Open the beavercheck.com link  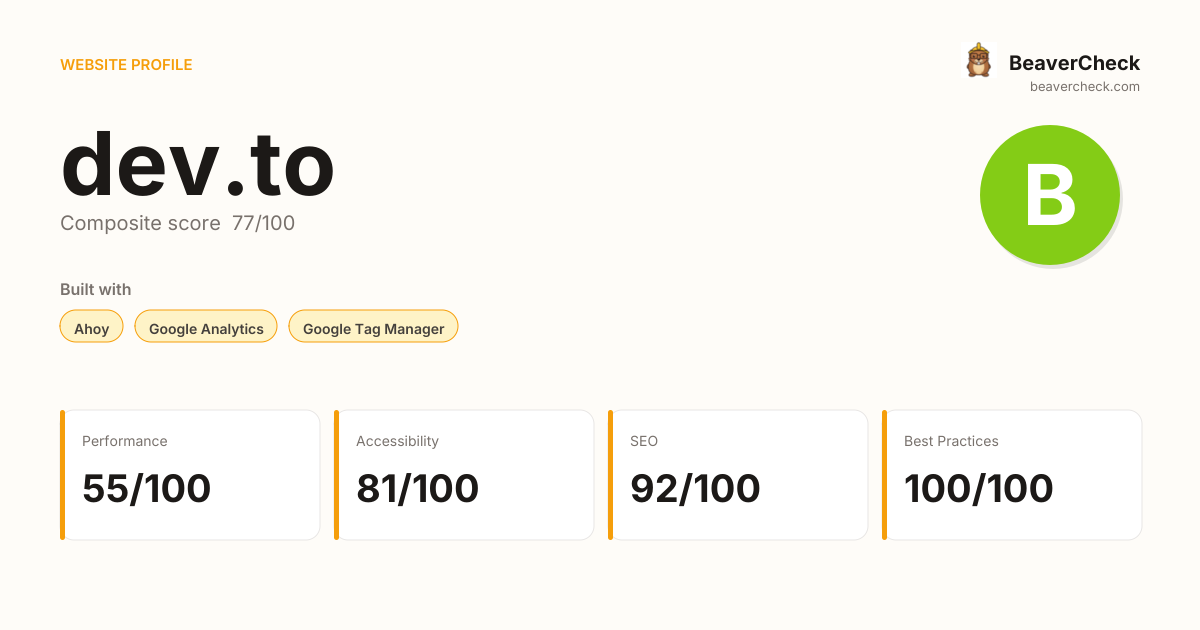click(x=1085, y=87)
